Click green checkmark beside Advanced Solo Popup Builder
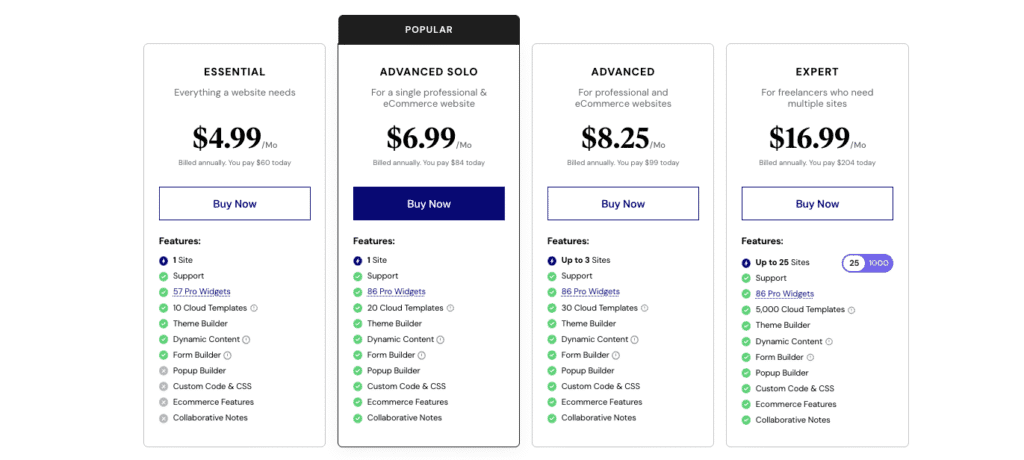1024x460 pixels. click(358, 371)
